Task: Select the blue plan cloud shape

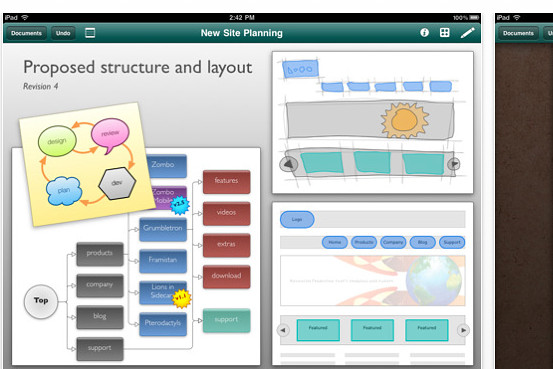Action: (64, 191)
